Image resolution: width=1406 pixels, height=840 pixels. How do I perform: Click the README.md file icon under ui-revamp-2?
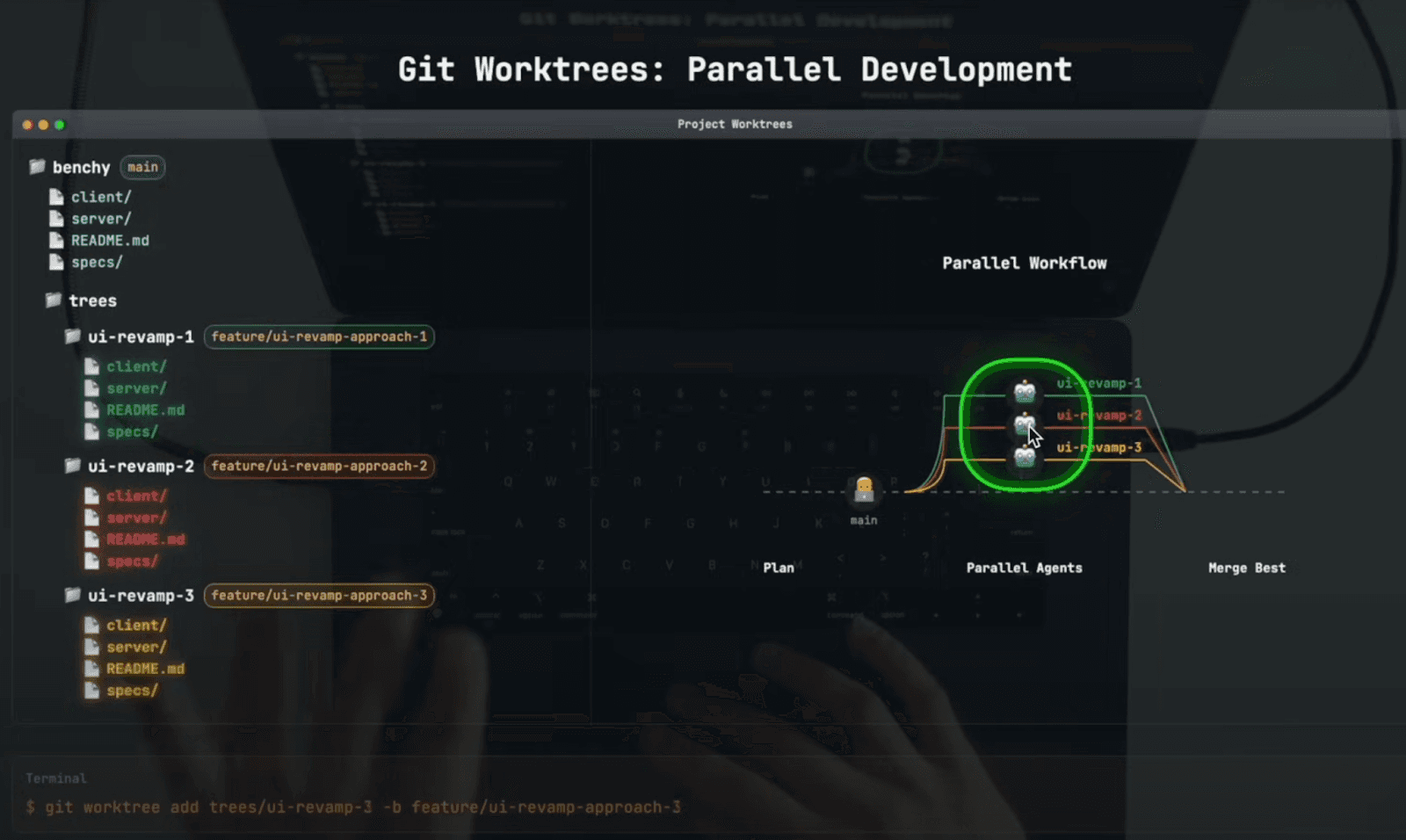click(91, 539)
